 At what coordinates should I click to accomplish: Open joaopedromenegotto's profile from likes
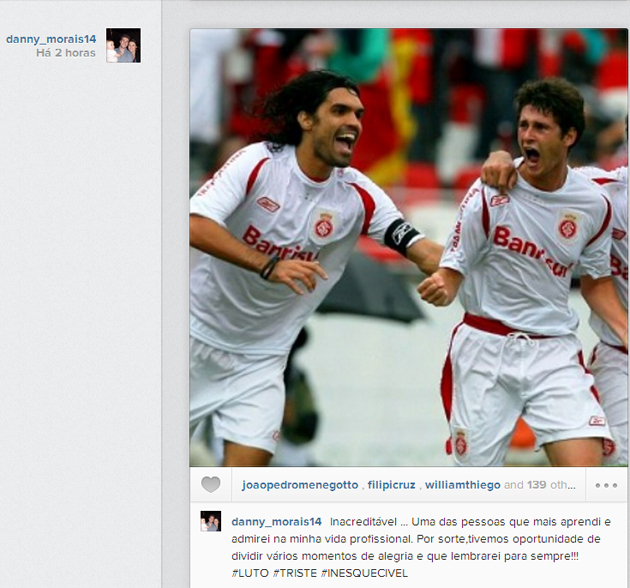tap(300, 485)
